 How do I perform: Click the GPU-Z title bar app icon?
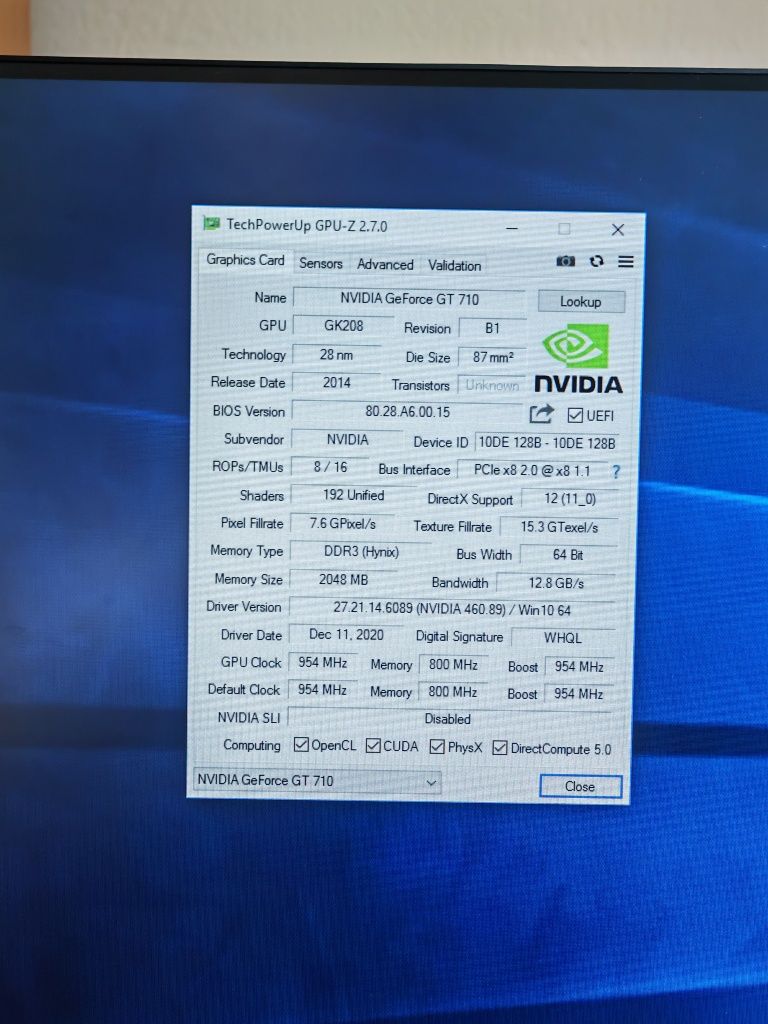point(212,224)
